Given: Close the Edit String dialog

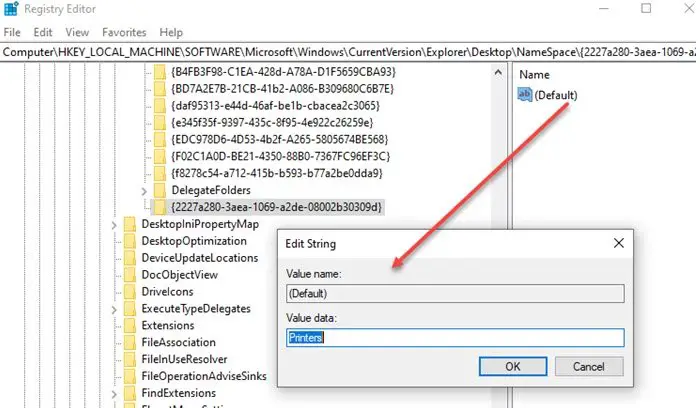Looking at the screenshot, I should [619, 243].
